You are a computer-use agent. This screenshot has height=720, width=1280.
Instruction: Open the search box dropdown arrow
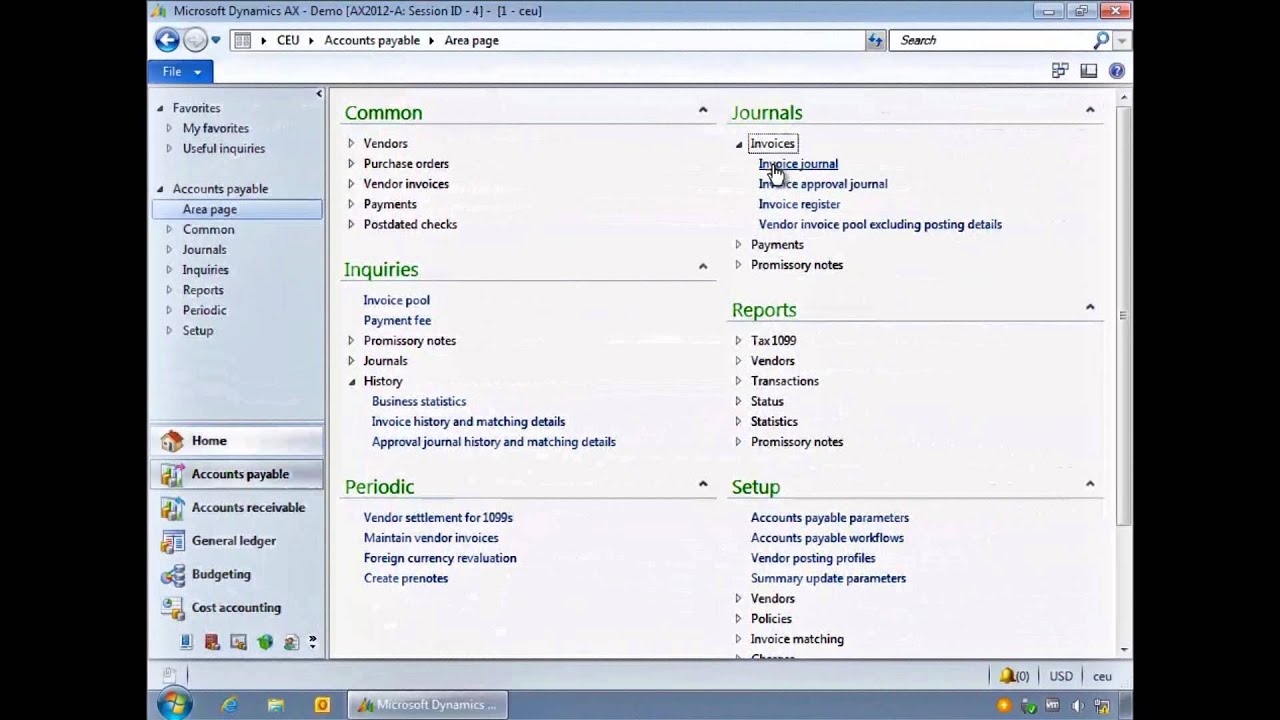tap(1122, 41)
